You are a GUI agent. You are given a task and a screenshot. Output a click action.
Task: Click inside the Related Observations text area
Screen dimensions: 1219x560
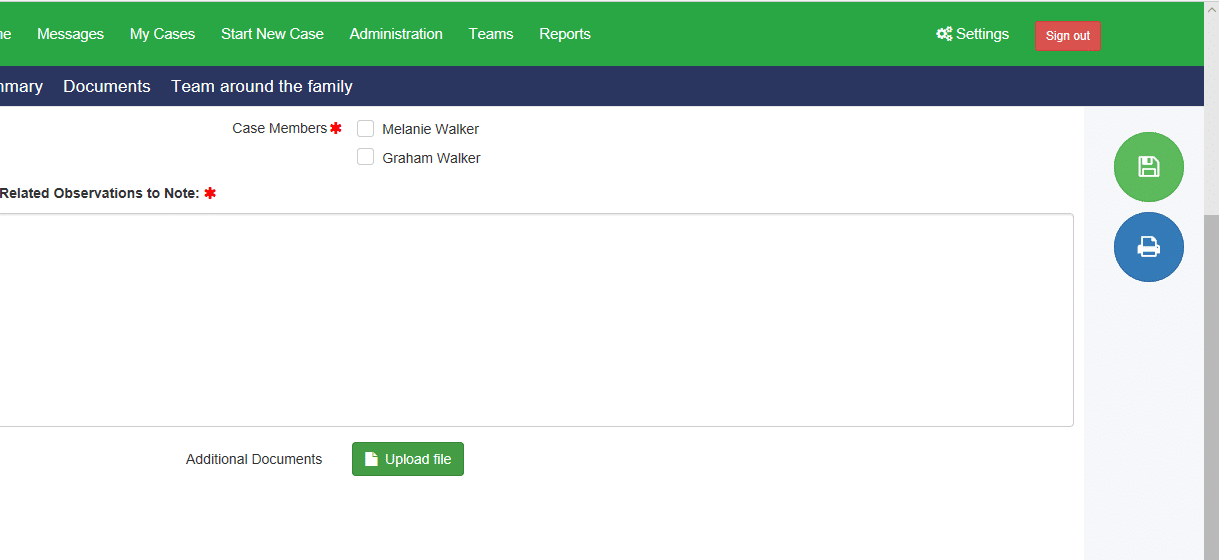click(536, 320)
